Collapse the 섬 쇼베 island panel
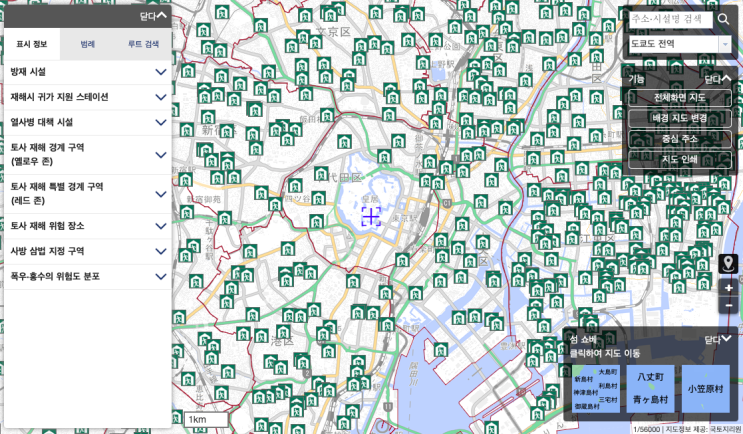The image size is (743, 434). [718, 339]
